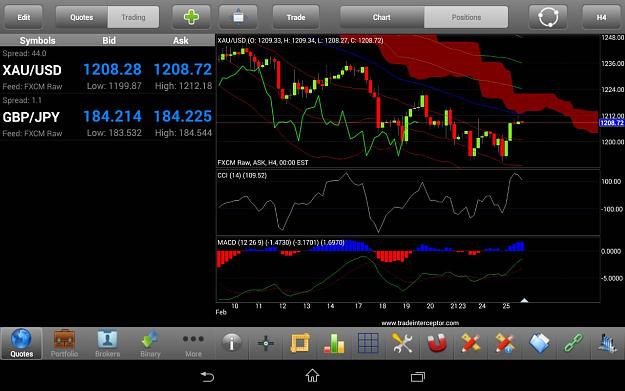Click the Bid column header
The height and width of the screenshot is (391, 625).
tap(109, 40)
